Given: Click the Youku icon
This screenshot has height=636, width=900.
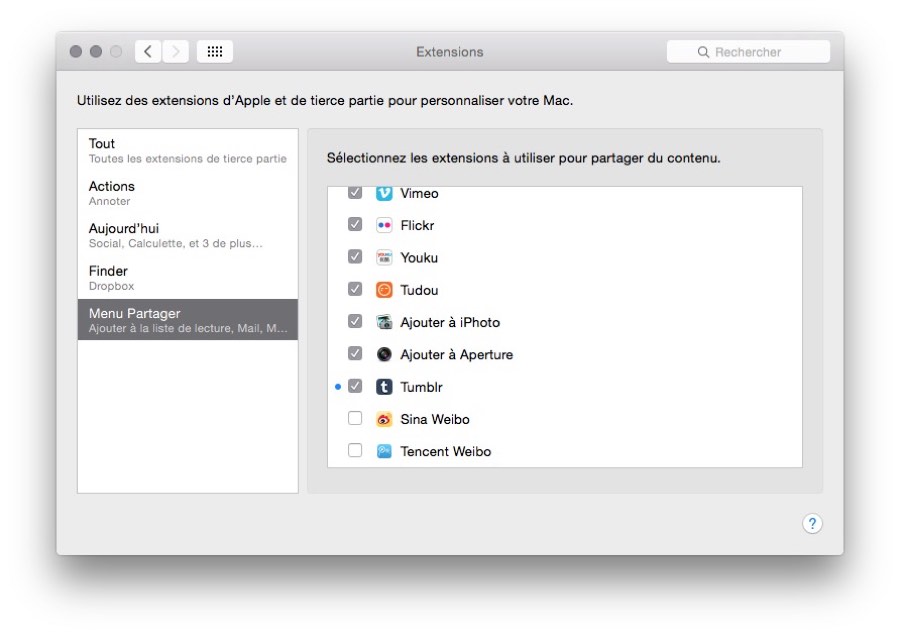Looking at the screenshot, I should 384,257.
